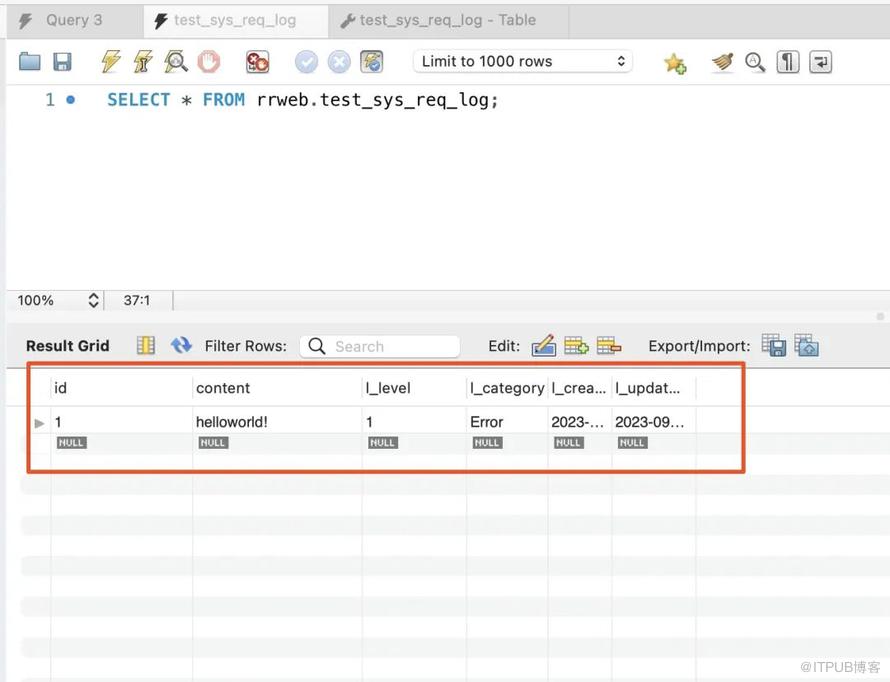Add query to favorites star icon
The width and height of the screenshot is (890, 682).
tap(675, 63)
